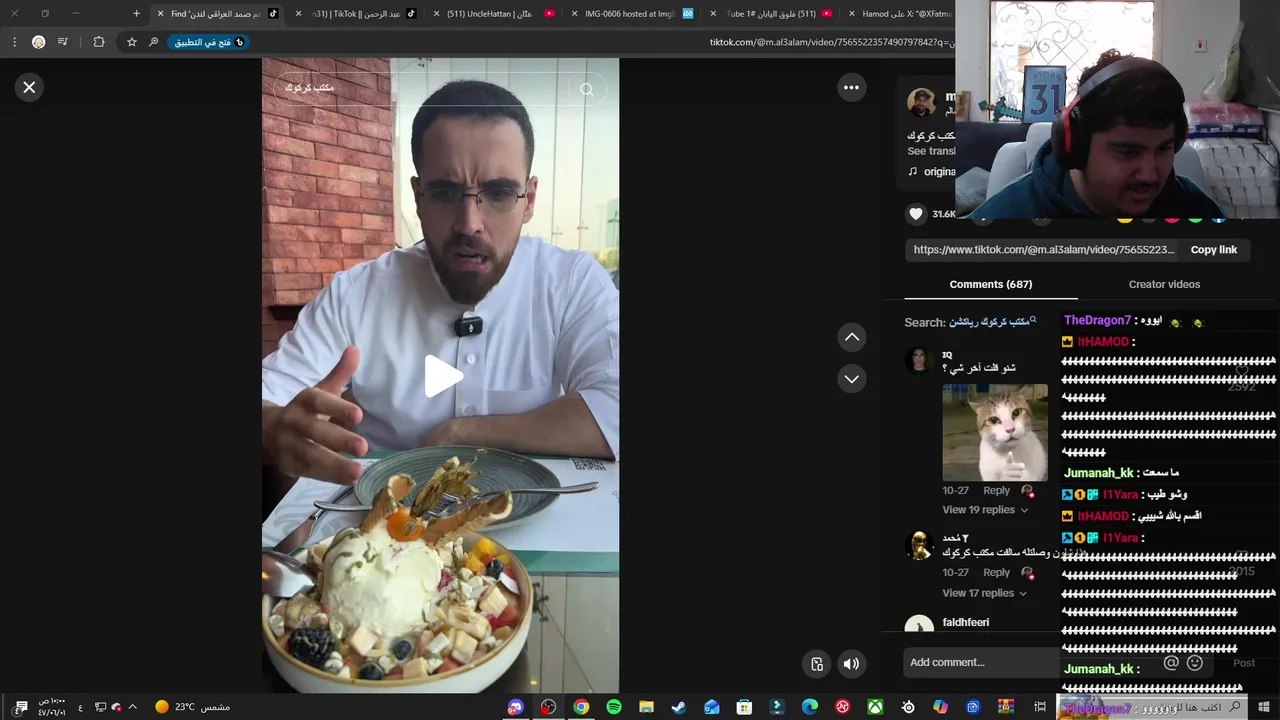Click See translation under the caption
The image size is (1280, 720).
(x=931, y=151)
